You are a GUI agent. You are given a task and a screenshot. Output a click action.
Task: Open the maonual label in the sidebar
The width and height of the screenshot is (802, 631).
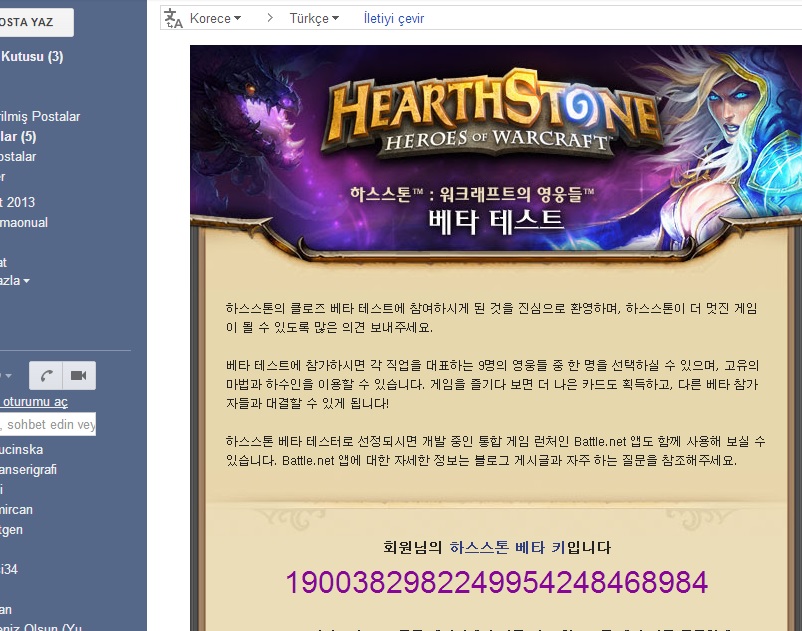click(24, 222)
